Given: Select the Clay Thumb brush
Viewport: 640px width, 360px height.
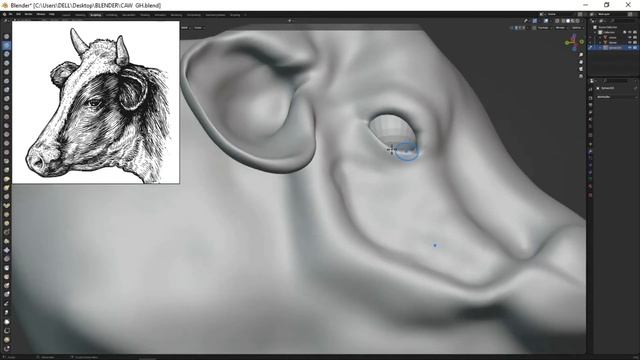Looking at the screenshot, I should coord(7,72).
